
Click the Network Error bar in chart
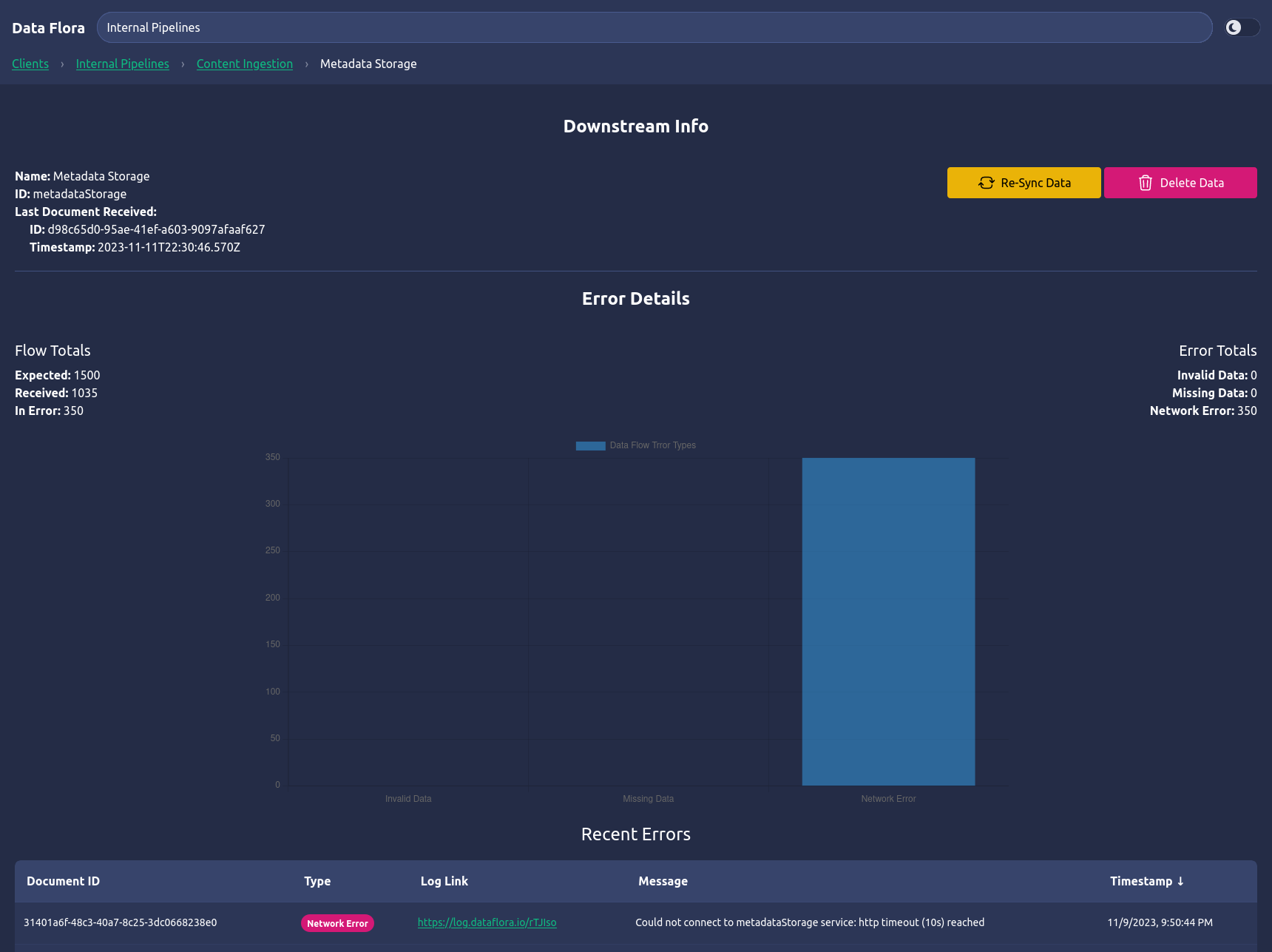pos(888,621)
